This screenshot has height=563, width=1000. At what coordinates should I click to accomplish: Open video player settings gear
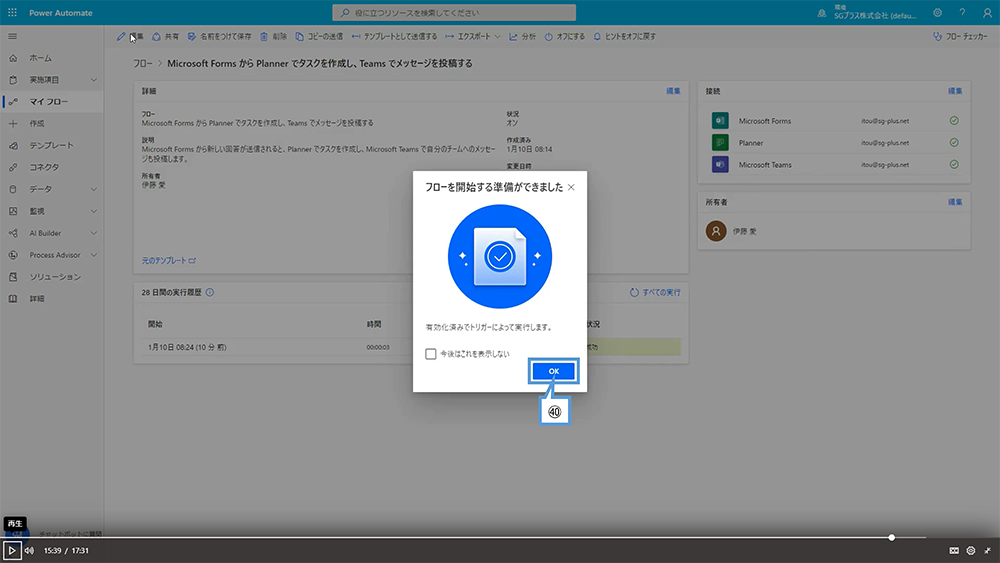(x=971, y=550)
